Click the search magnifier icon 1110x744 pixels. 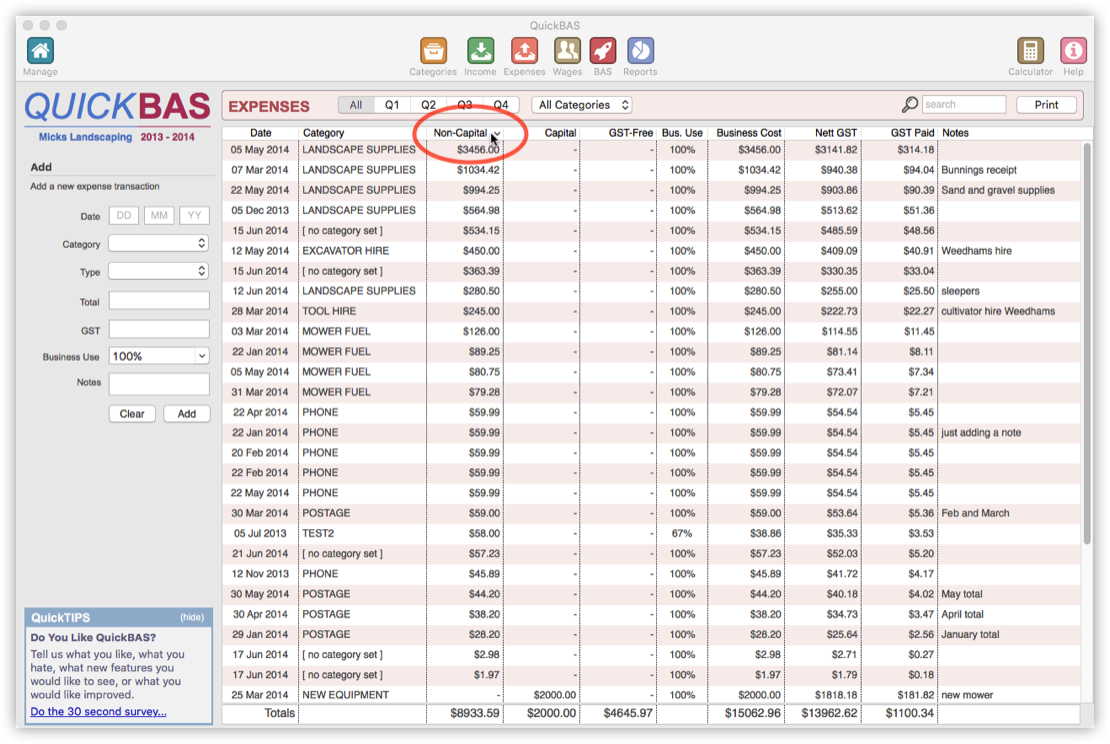coord(910,103)
